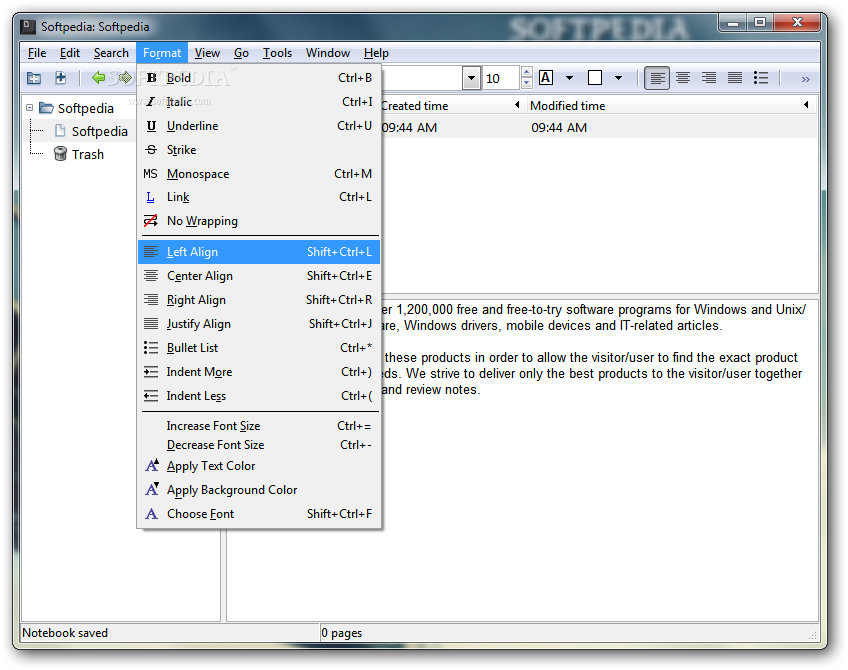Click the 'Notebook saved' status text

pos(65,633)
